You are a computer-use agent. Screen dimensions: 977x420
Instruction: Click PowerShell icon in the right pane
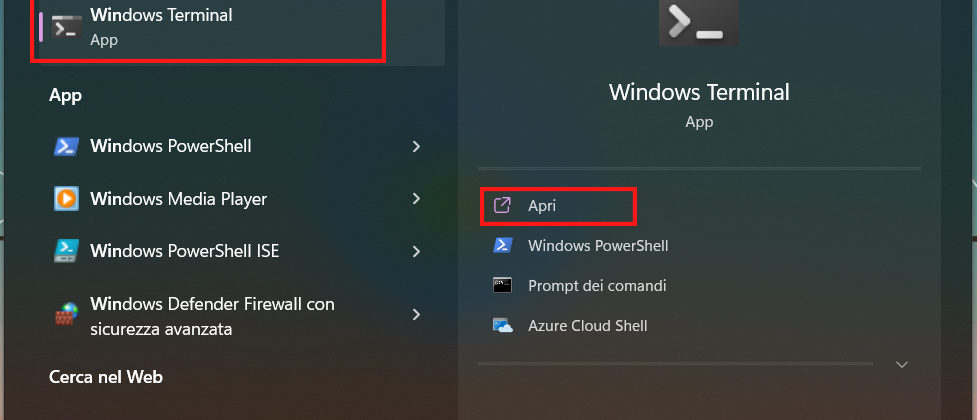tap(503, 245)
